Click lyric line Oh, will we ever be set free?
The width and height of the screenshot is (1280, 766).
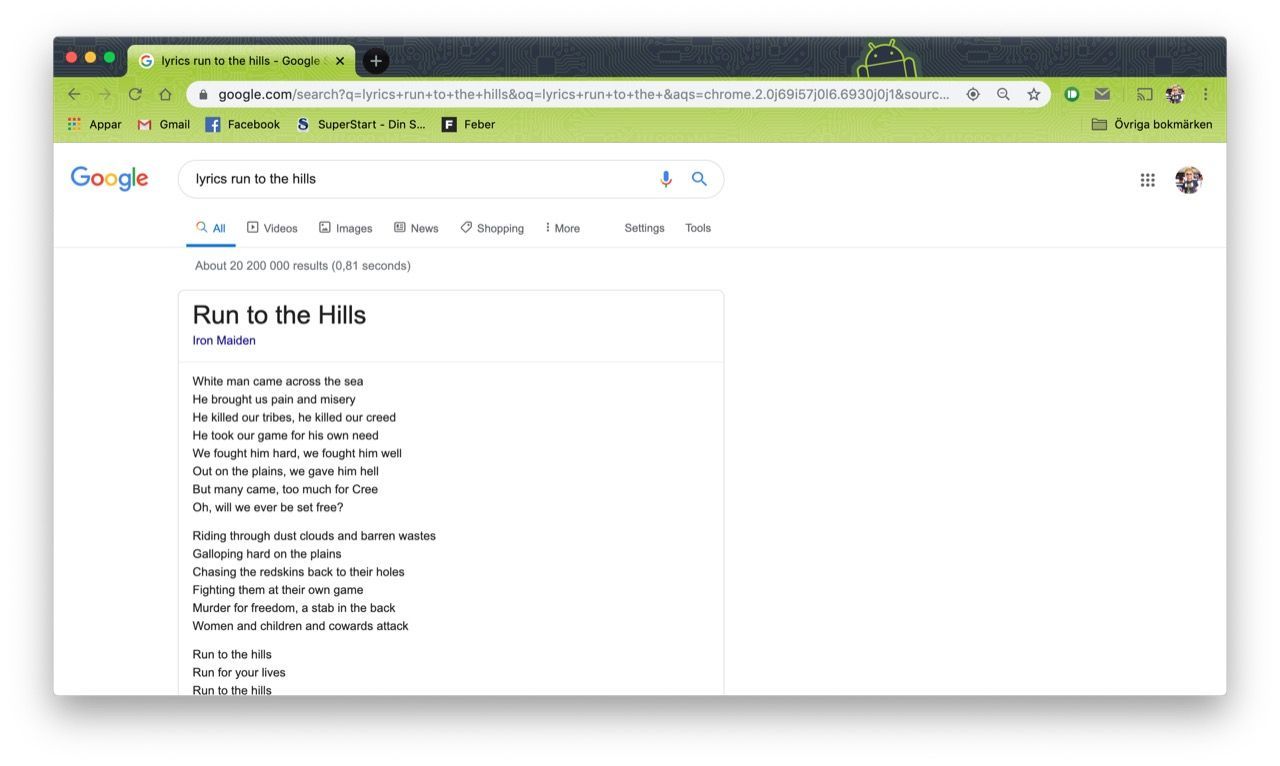coord(268,507)
